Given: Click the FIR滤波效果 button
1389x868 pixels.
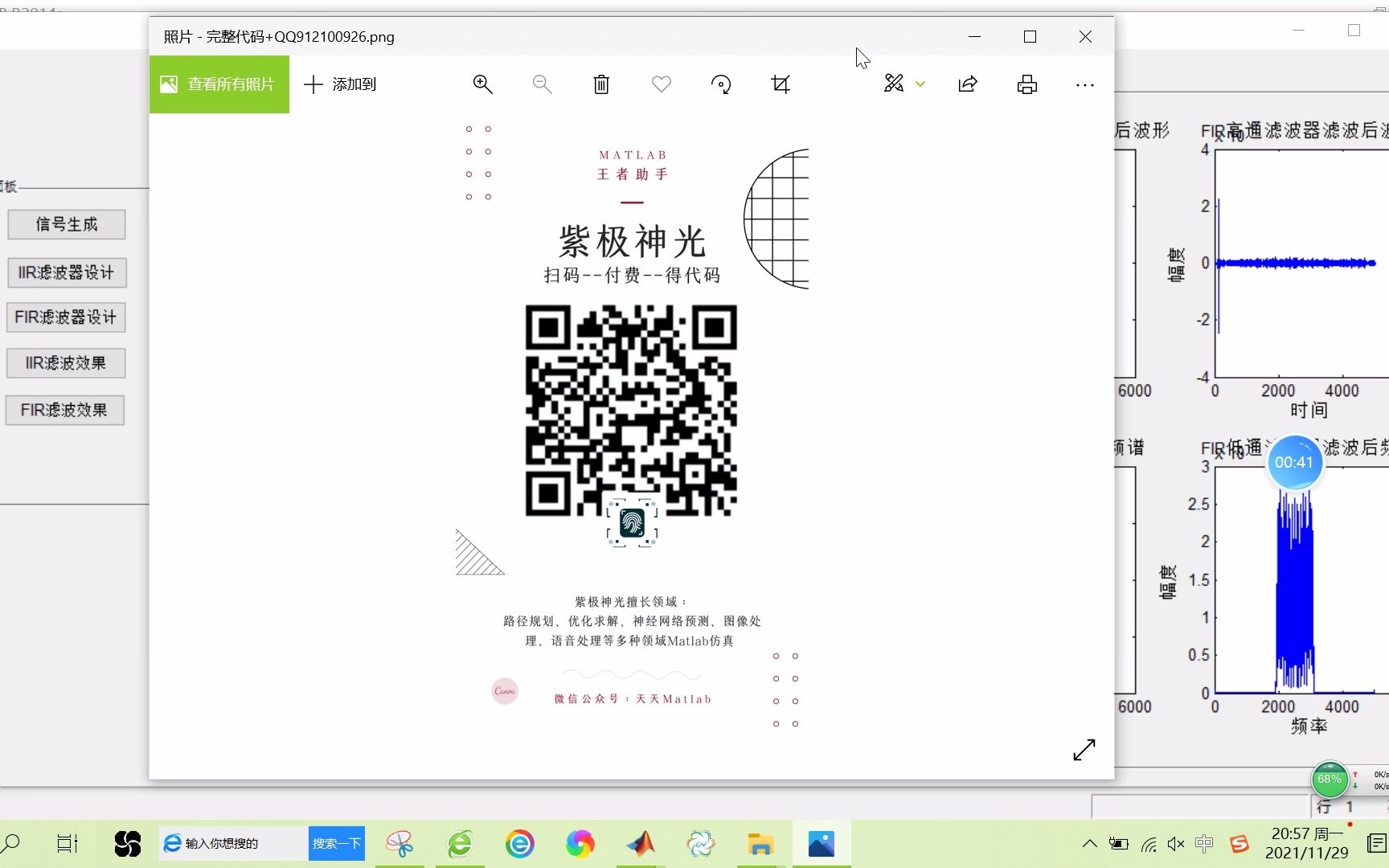Looking at the screenshot, I should [64, 410].
